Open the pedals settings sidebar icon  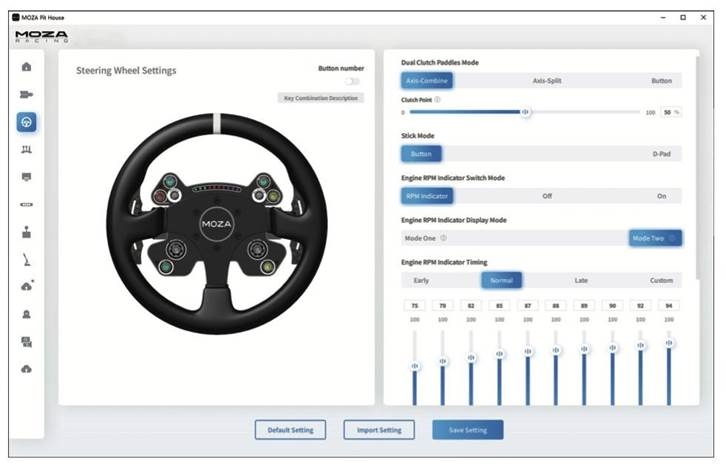coord(26,150)
